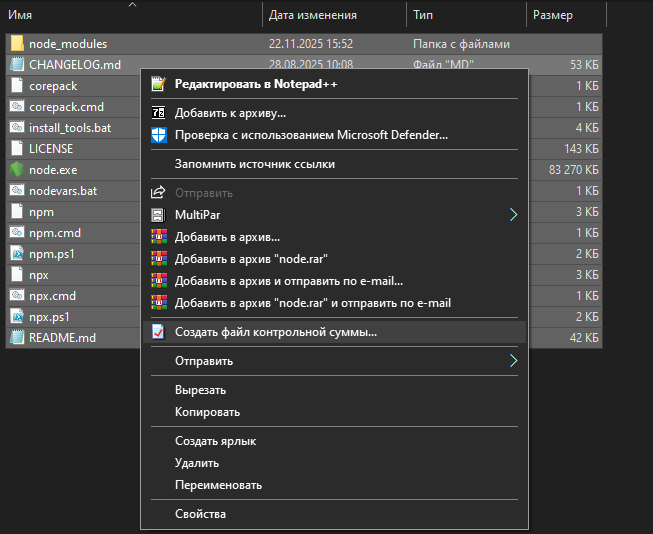
Task: Sort by Тип column header
Action: click(423, 15)
